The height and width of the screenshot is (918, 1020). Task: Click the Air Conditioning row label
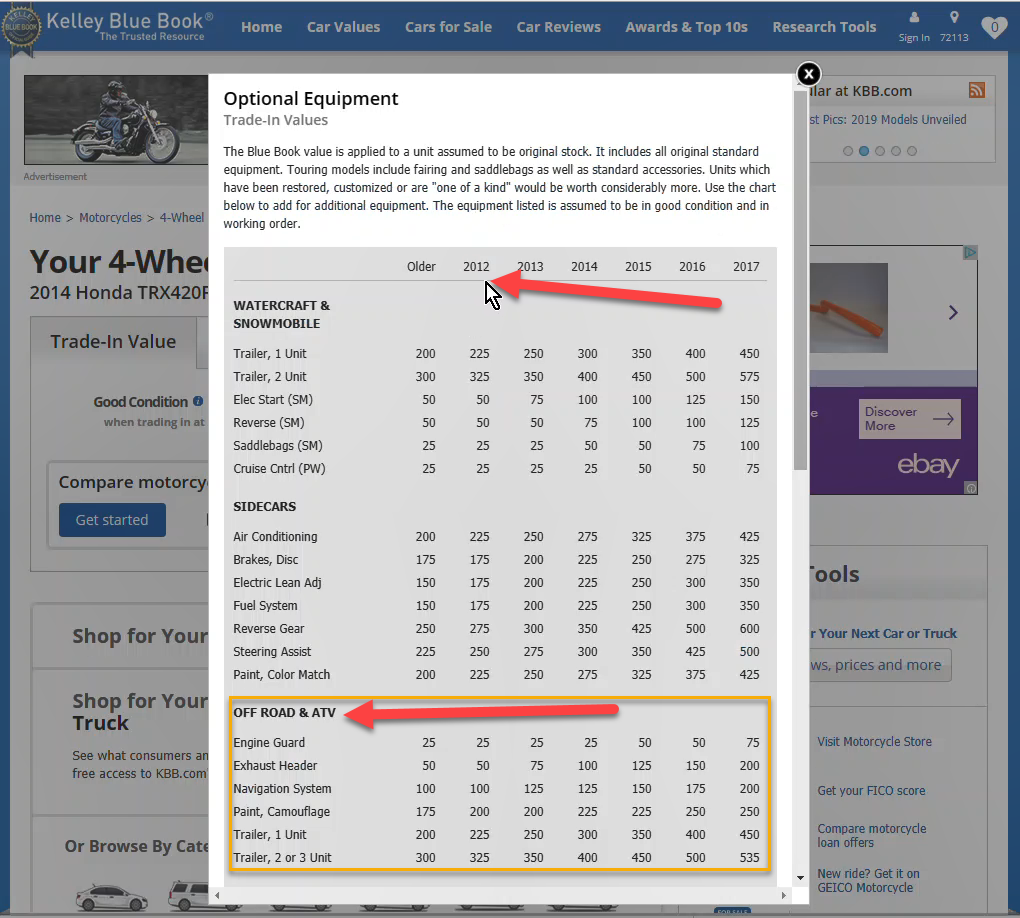tap(275, 537)
